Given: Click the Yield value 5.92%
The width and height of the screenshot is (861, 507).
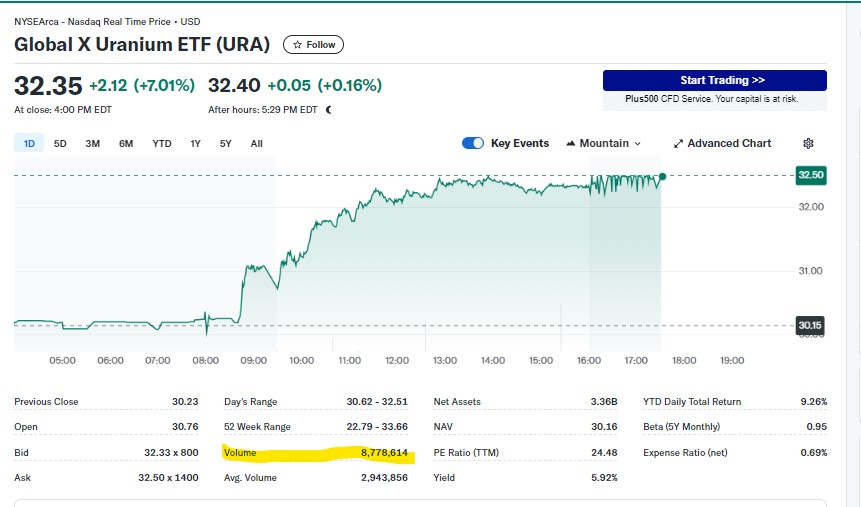Looking at the screenshot, I should (604, 478).
